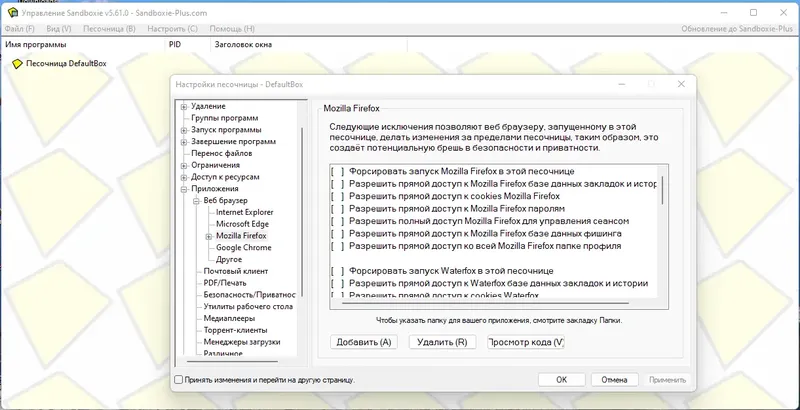Toggle Firefox управления сеансом full access
This screenshot has width=800, height=410.
pyautogui.click(x=337, y=221)
